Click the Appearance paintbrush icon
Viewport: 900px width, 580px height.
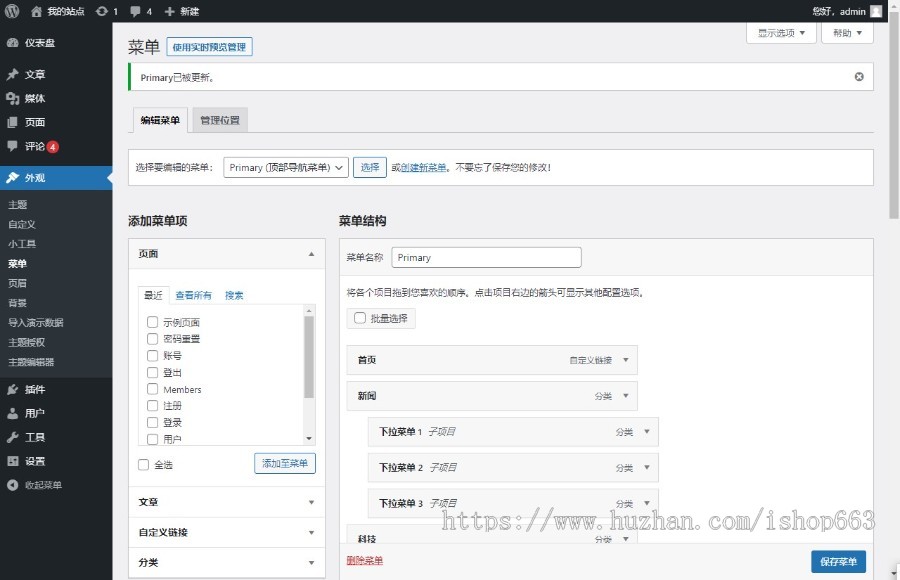click(x=13, y=177)
